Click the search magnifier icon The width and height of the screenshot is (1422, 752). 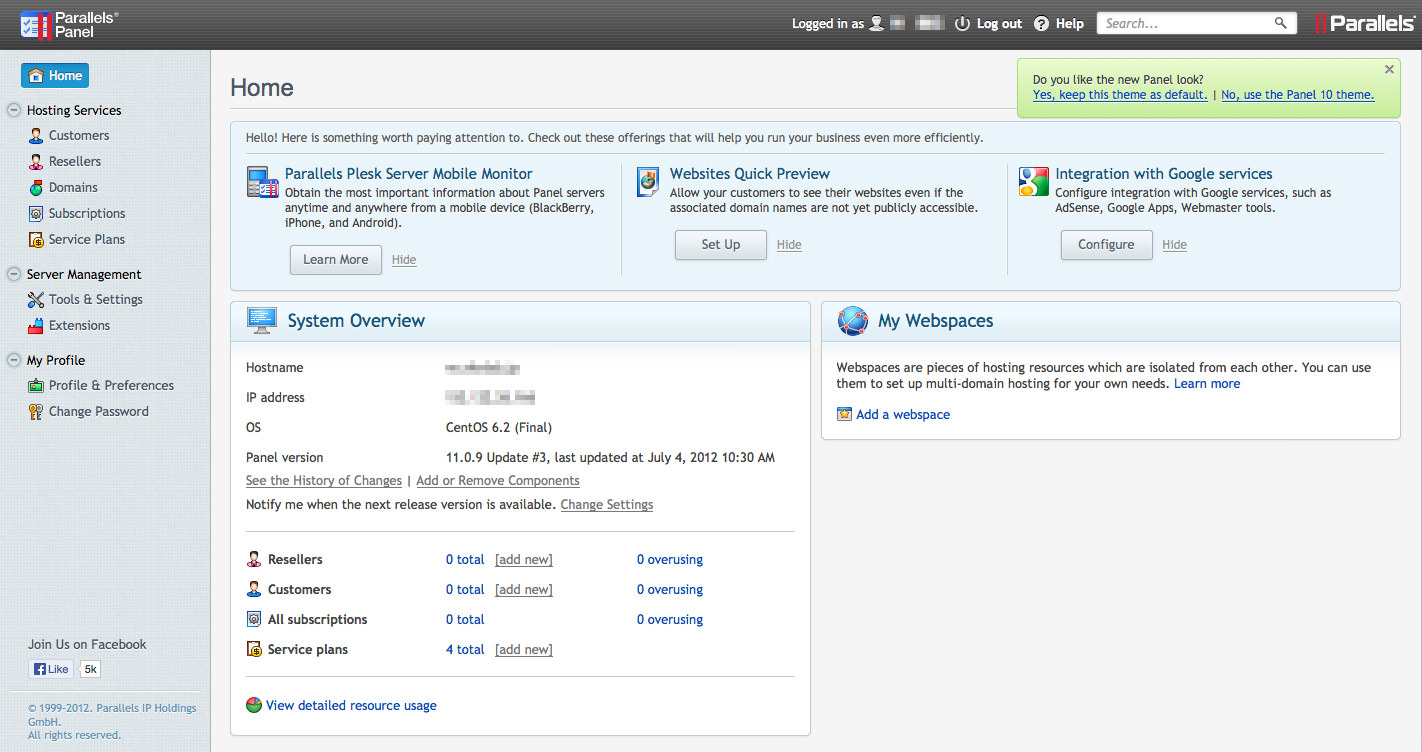point(1281,23)
